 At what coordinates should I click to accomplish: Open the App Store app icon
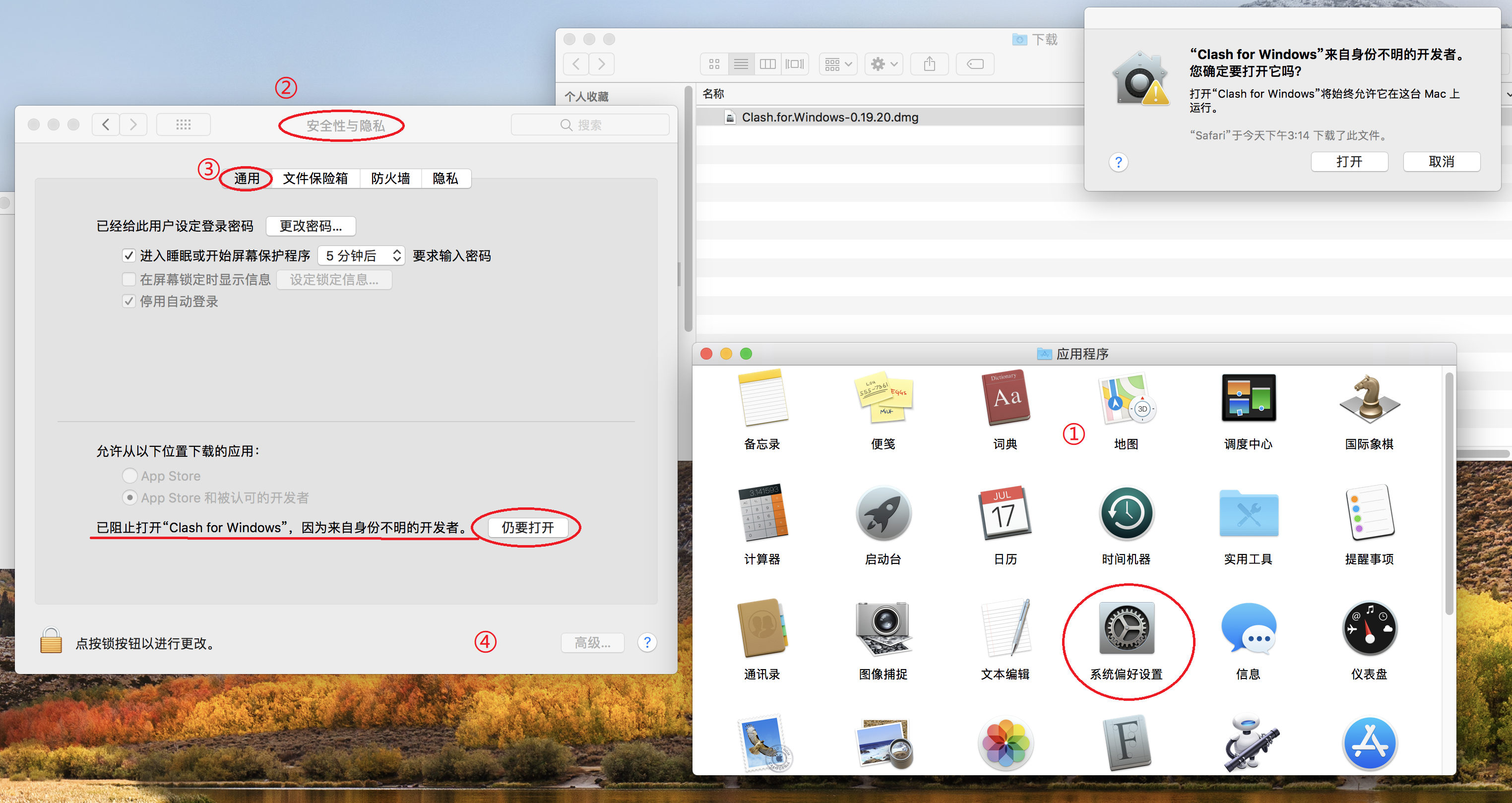coord(1369,743)
